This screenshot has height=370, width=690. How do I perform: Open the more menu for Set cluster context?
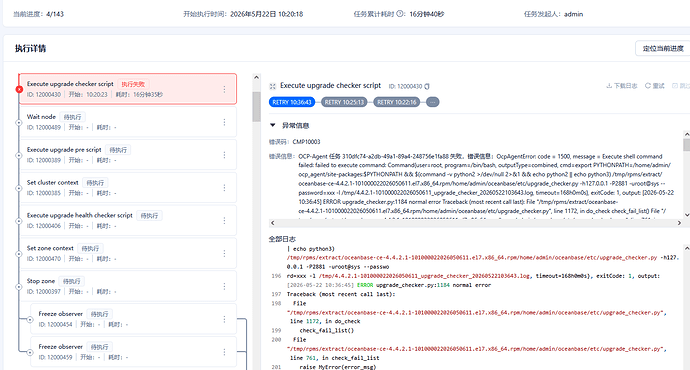tap(224, 188)
